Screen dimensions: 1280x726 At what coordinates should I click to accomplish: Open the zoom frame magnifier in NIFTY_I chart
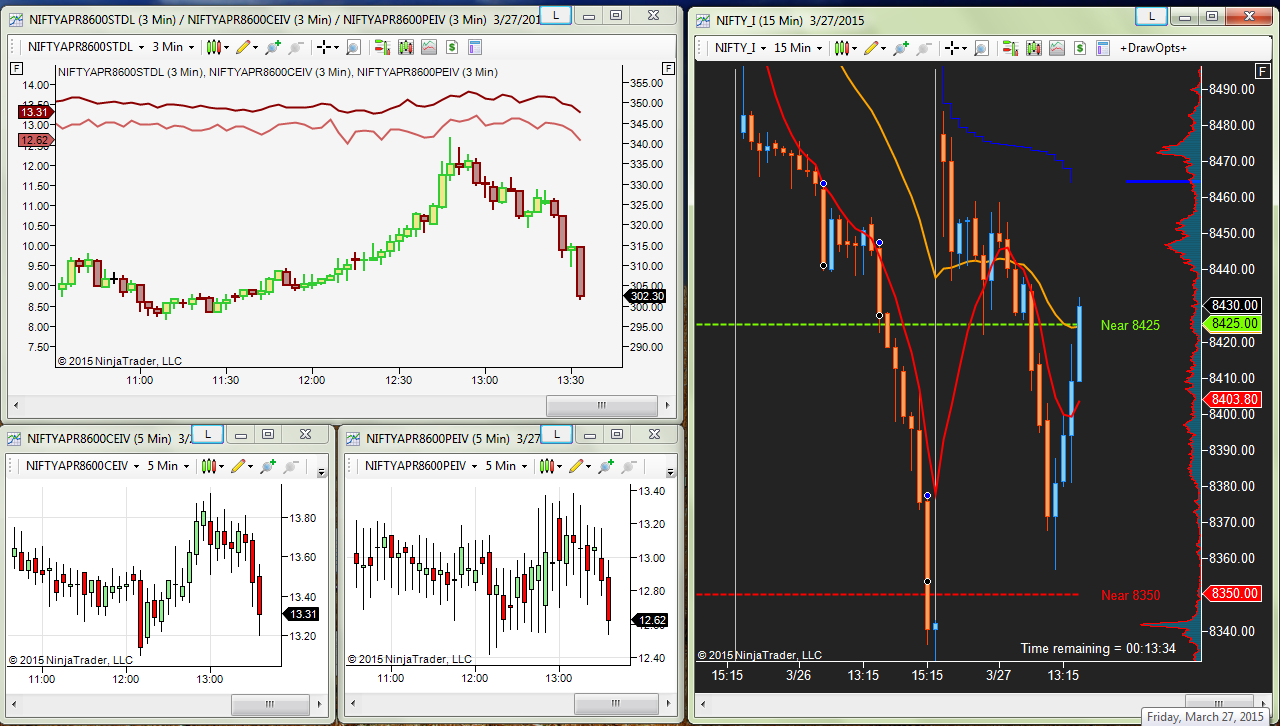pyautogui.click(x=980, y=48)
